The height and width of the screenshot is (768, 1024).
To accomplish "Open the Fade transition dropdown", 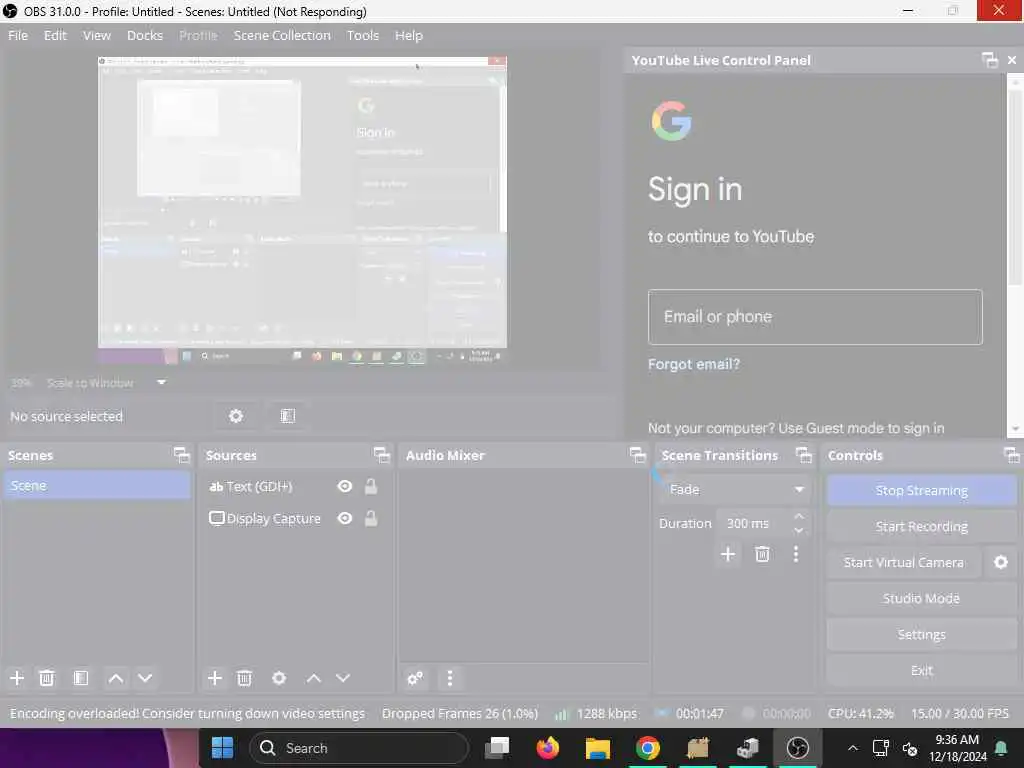I will pyautogui.click(x=735, y=489).
